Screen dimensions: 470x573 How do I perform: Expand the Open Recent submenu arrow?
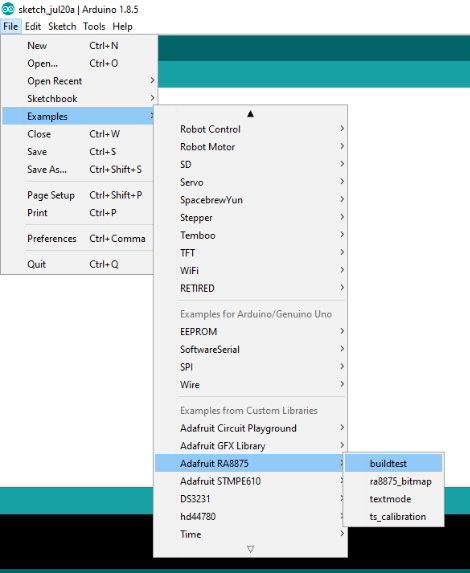click(152, 80)
